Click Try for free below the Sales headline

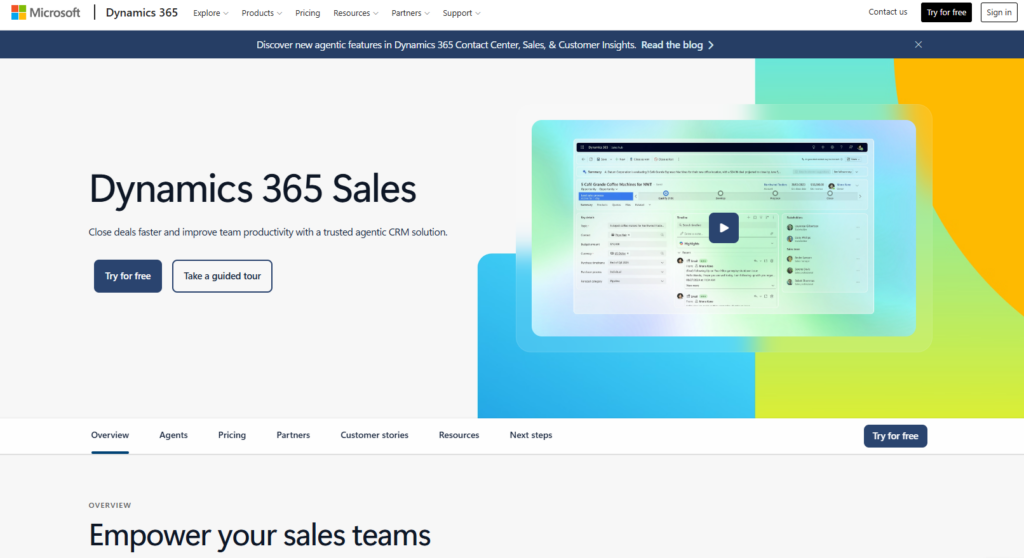(128, 276)
